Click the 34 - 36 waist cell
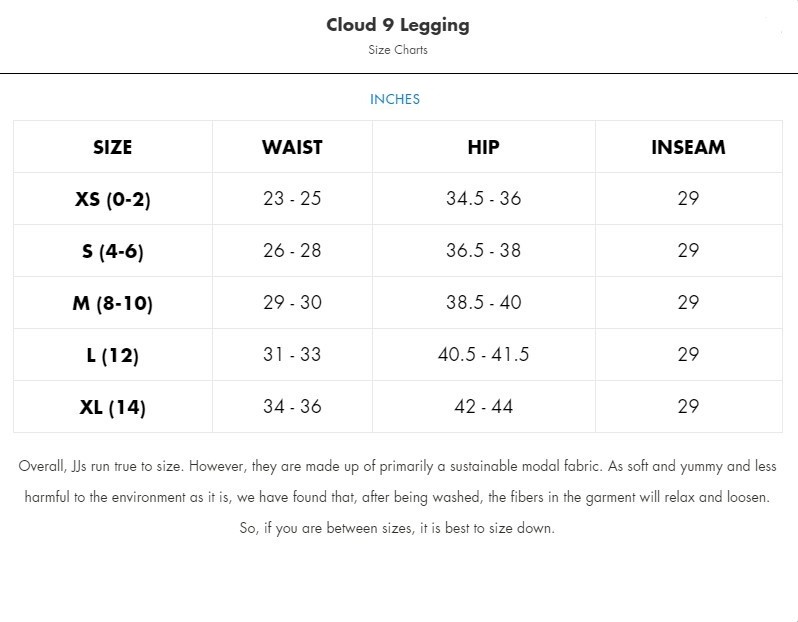 coord(292,406)
